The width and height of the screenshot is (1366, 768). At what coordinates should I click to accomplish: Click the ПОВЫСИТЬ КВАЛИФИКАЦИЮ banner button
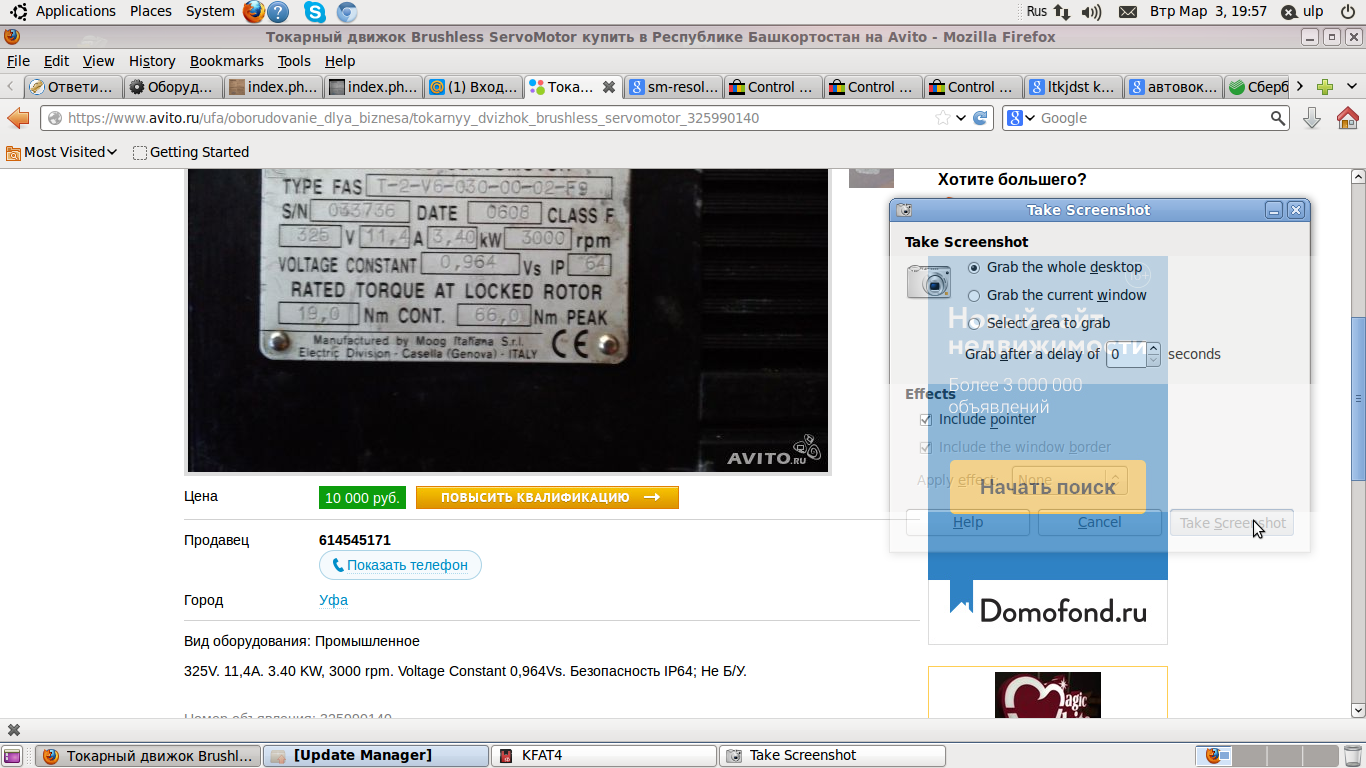click(x=547, y=497)
